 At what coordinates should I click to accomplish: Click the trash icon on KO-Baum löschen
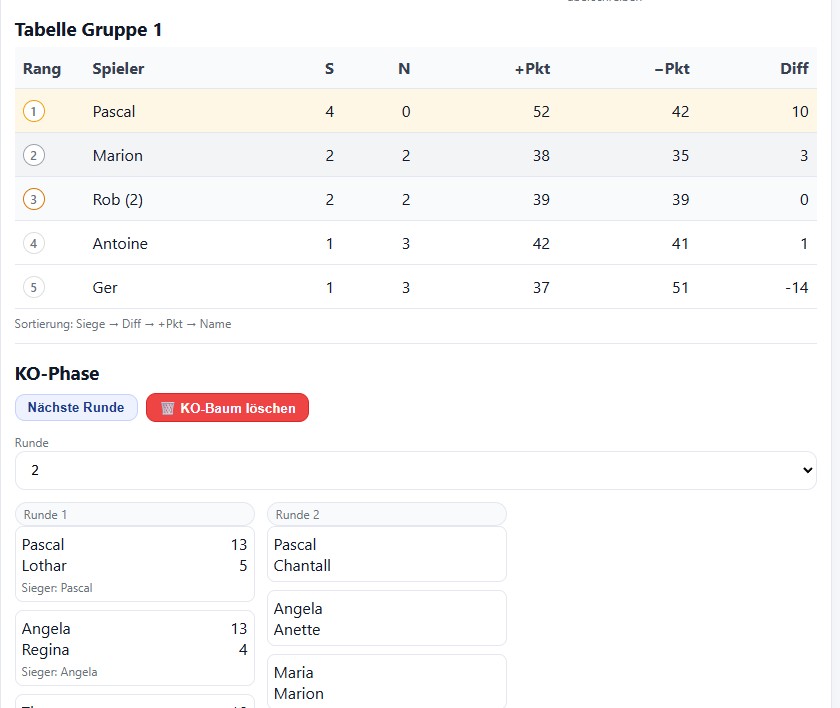166,407
